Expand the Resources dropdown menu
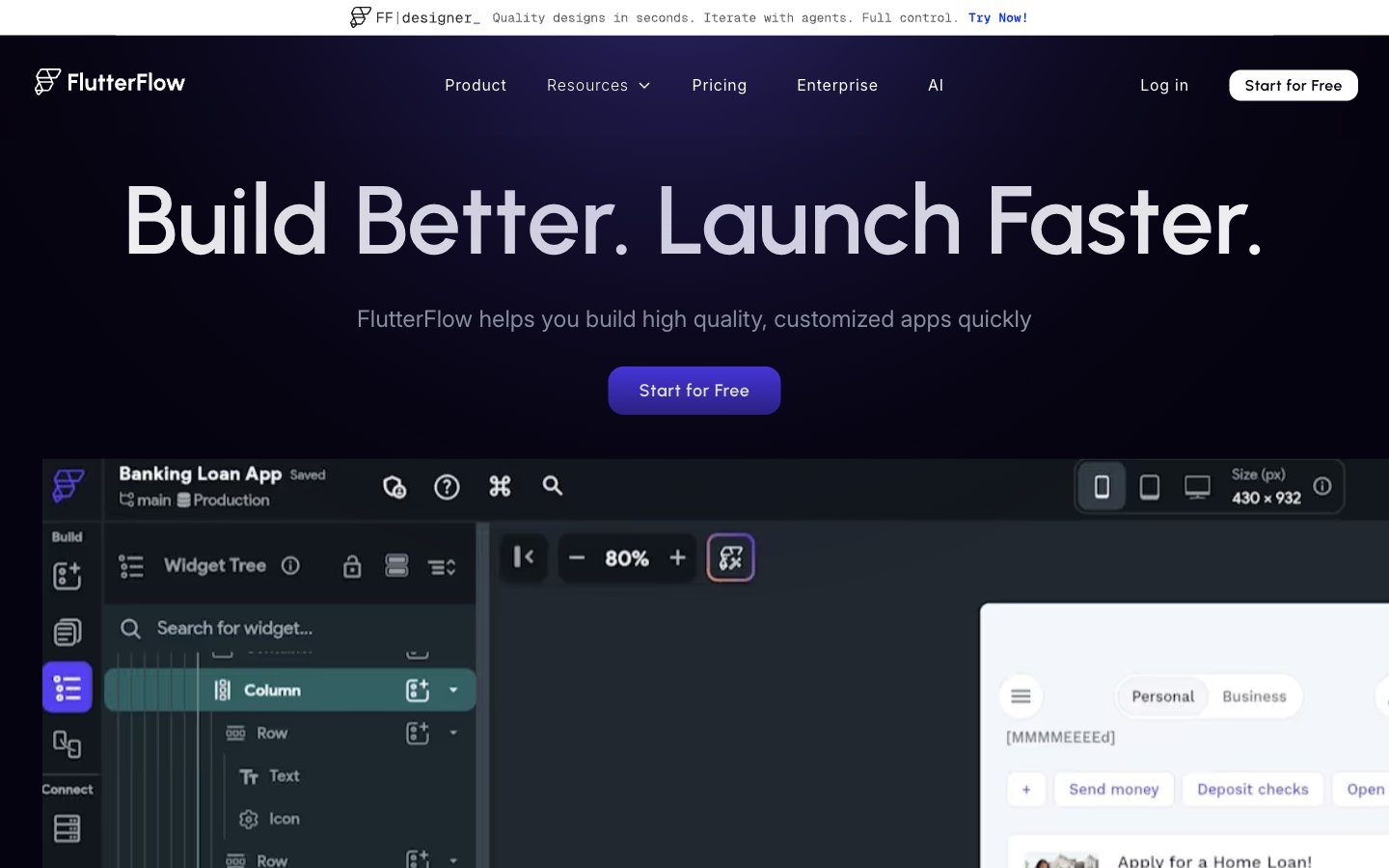The width and height of the screenshot is (1389, 868). point(598,85)
